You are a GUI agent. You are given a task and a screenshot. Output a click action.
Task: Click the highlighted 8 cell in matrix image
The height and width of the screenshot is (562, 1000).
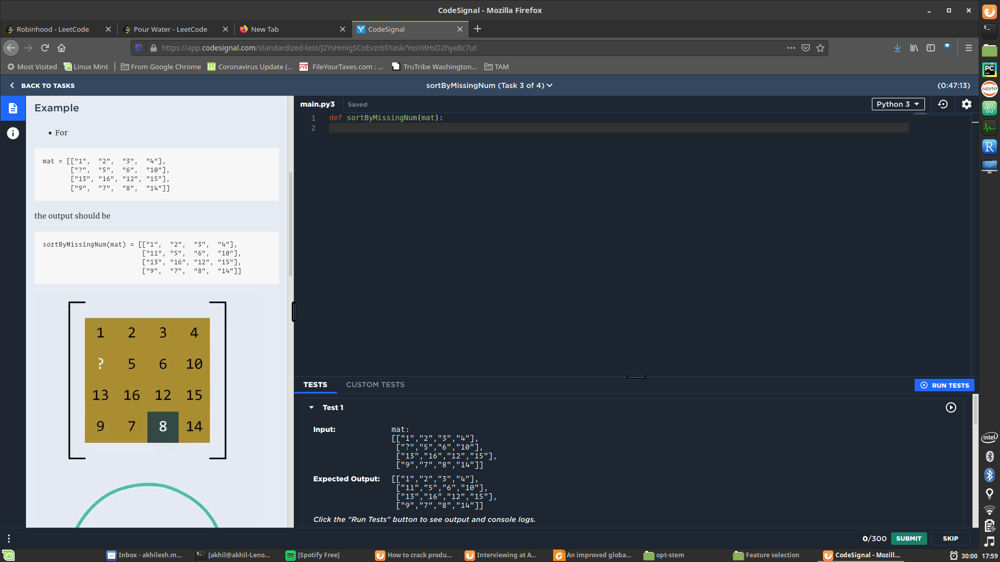click(x=163, y=427)
